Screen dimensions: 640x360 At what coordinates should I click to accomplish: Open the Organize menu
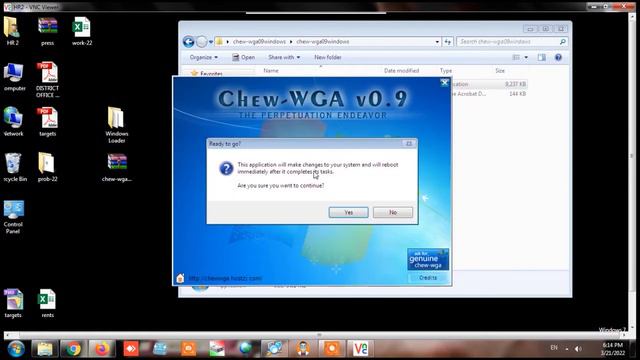[204, 58]
